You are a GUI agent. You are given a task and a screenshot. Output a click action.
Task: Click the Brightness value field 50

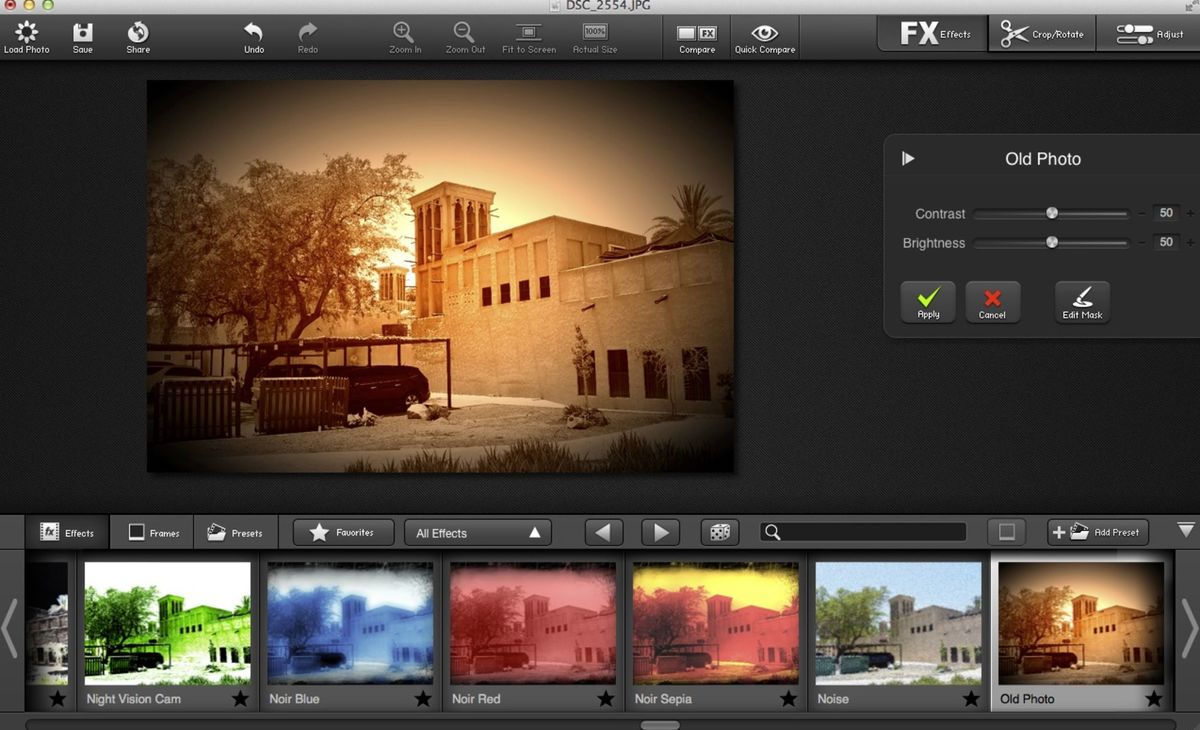click(1166, 242)
